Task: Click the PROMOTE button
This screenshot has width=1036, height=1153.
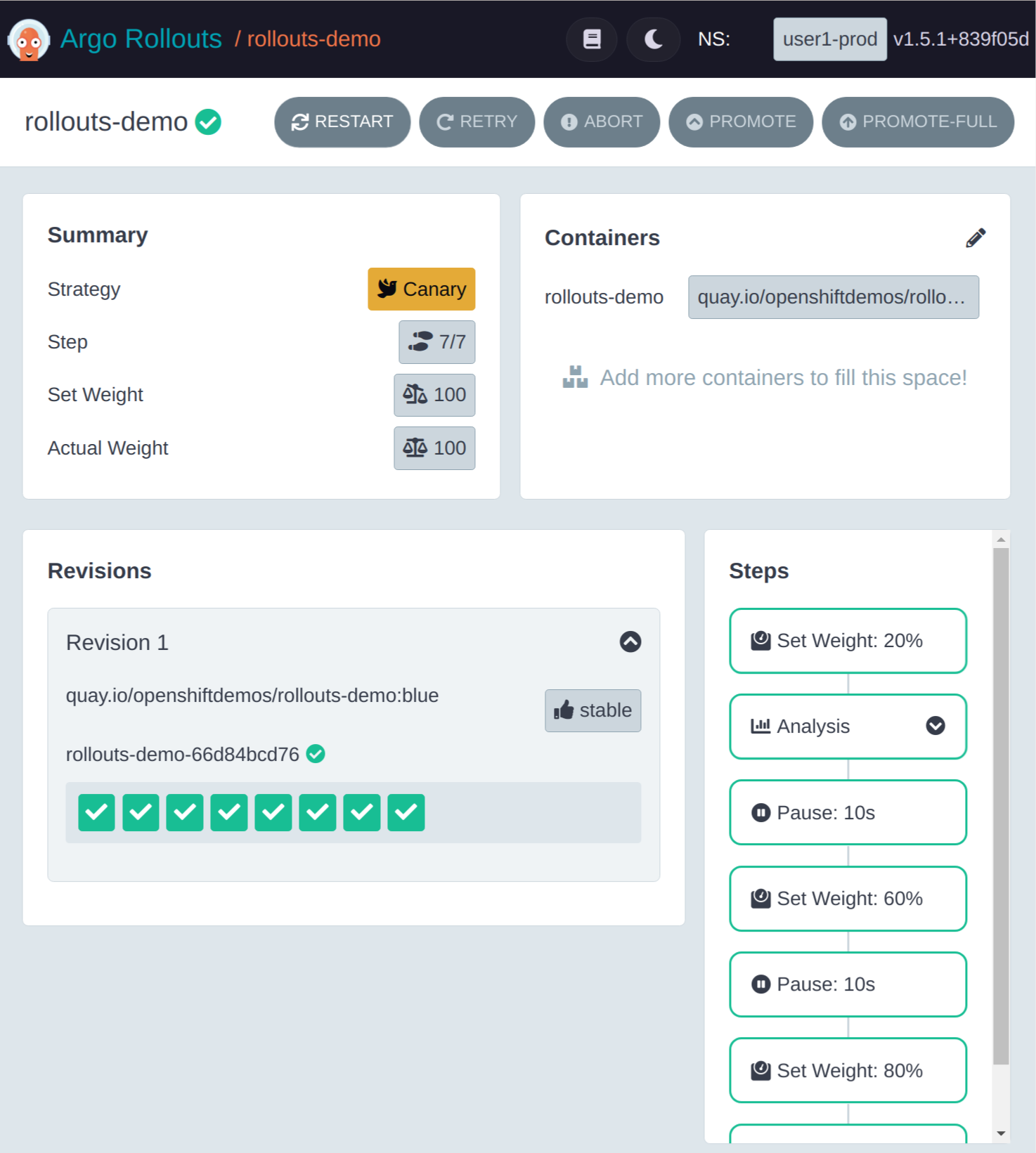Action: click(741, 122)
